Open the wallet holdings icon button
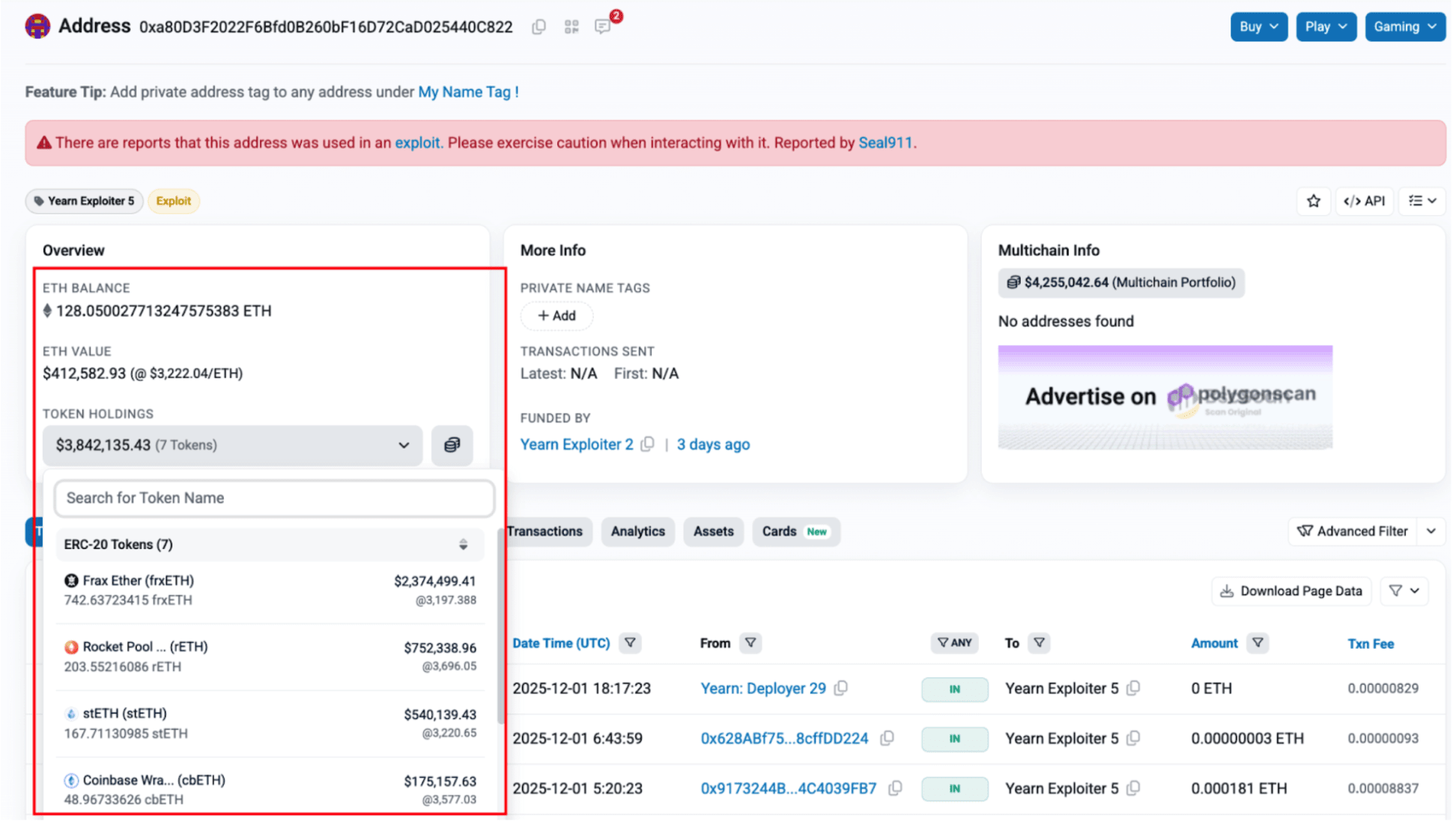This screenshot has height=827, width=1456. click(x=453, y=446)
